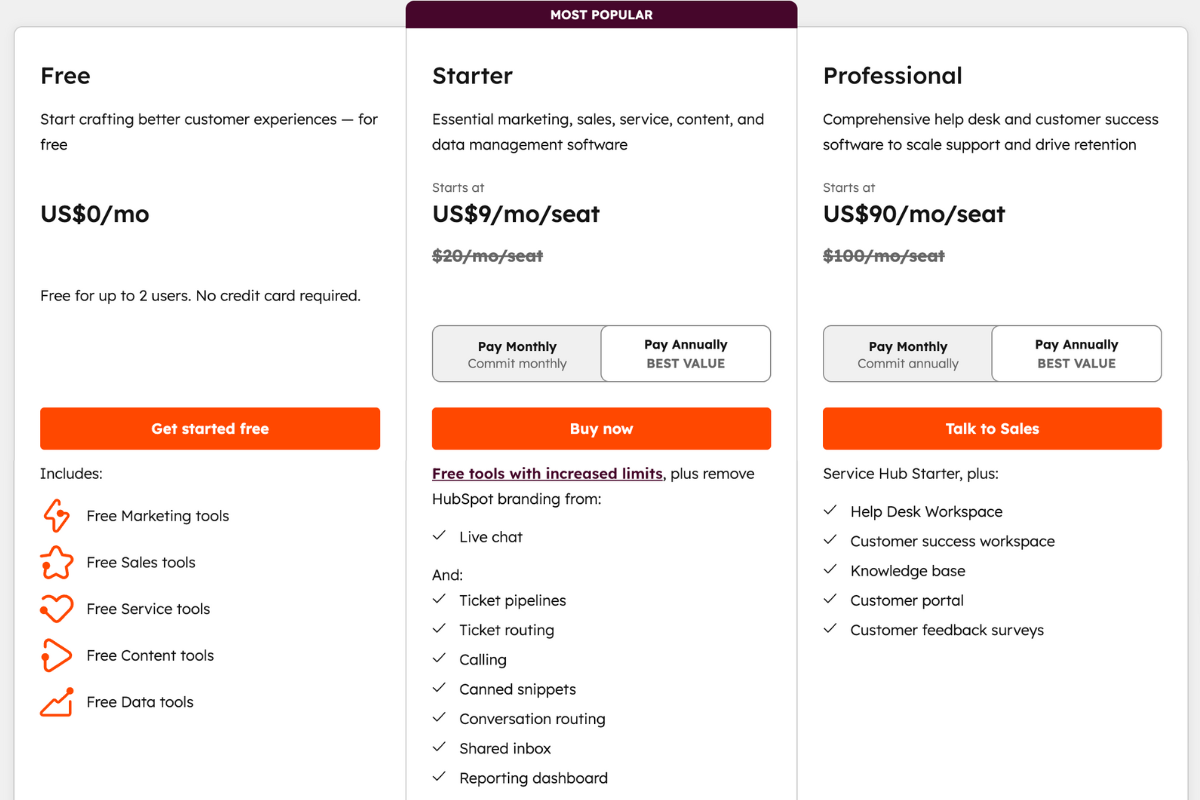Click the Free Data tools chart icon
Screen dimensions: 1200x800
point(56,701)
